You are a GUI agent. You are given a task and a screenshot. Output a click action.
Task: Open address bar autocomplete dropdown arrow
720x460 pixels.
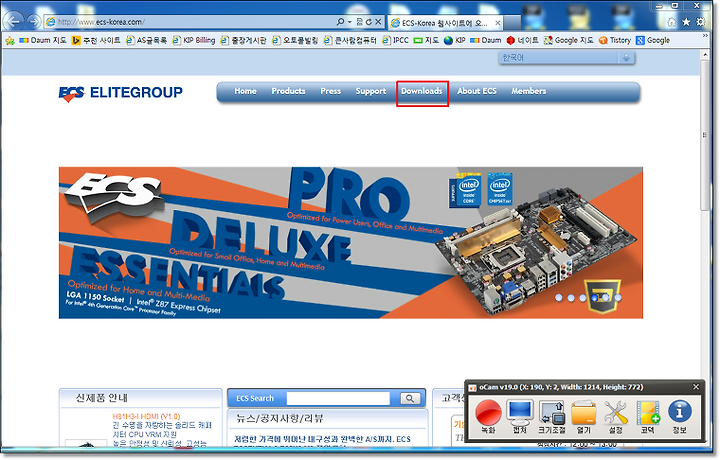coord(349,22)
